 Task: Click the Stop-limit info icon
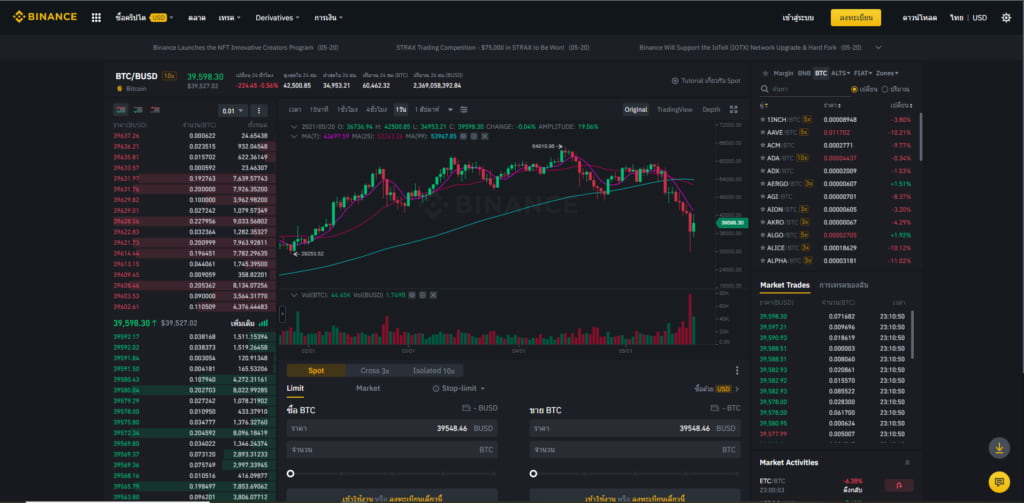pyautogui.click(x=436, y=389)
